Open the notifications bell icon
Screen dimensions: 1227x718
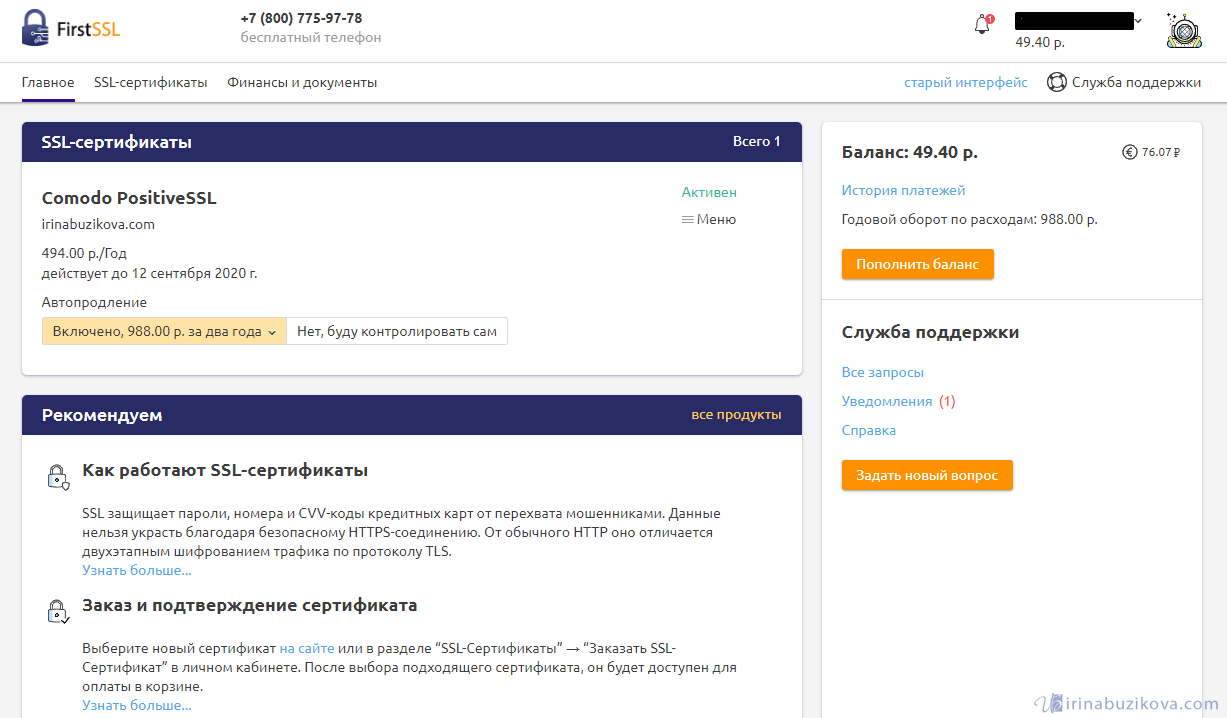982,26
